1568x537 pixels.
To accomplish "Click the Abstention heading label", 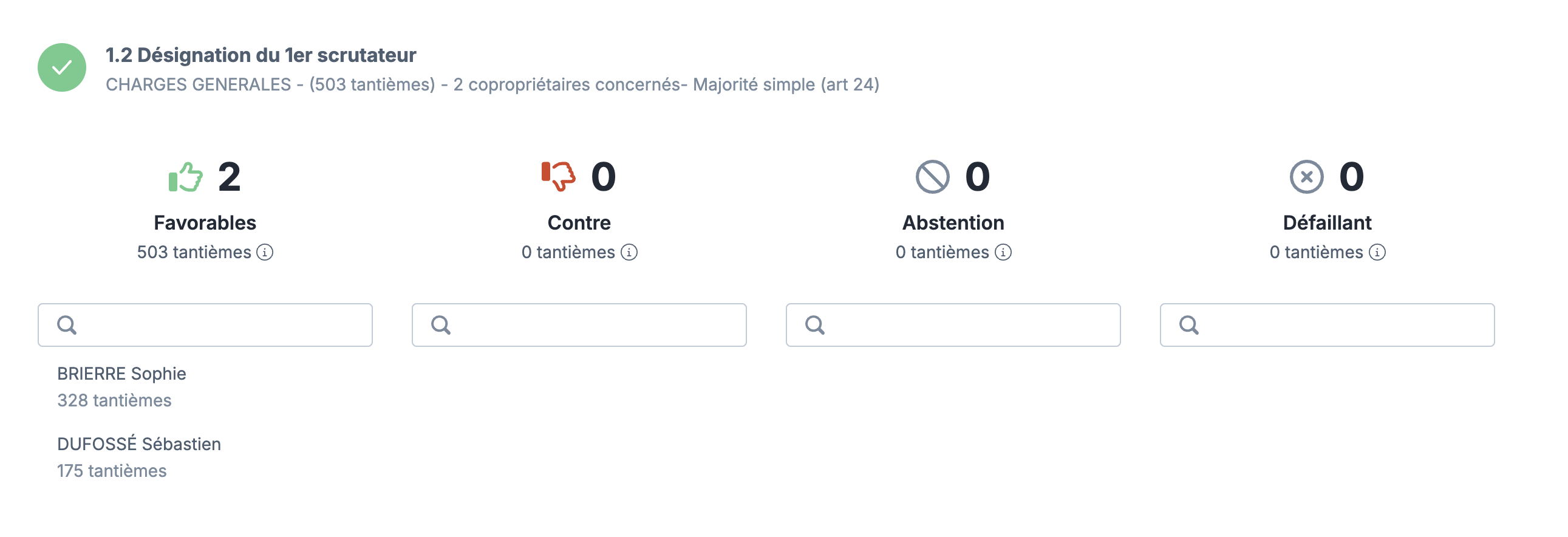I will tap(953, 223).
